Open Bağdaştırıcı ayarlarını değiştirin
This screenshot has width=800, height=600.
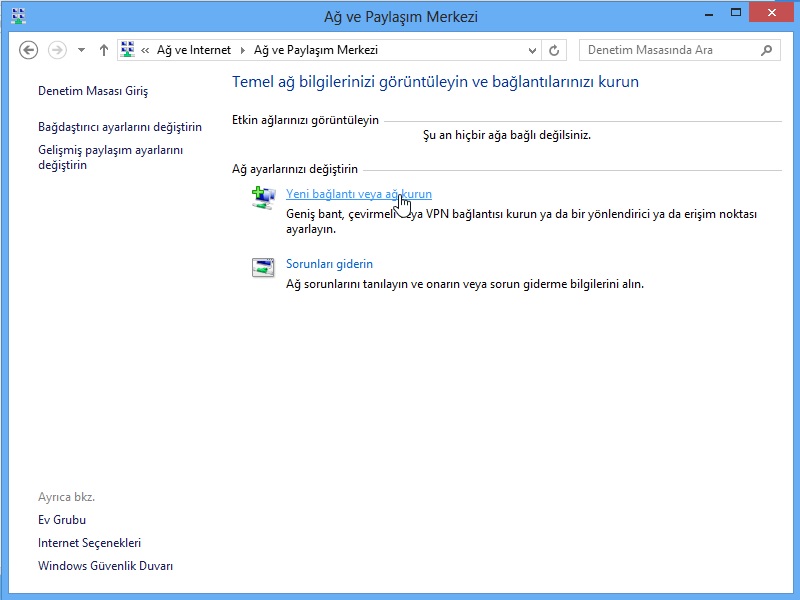click(120, 127)
